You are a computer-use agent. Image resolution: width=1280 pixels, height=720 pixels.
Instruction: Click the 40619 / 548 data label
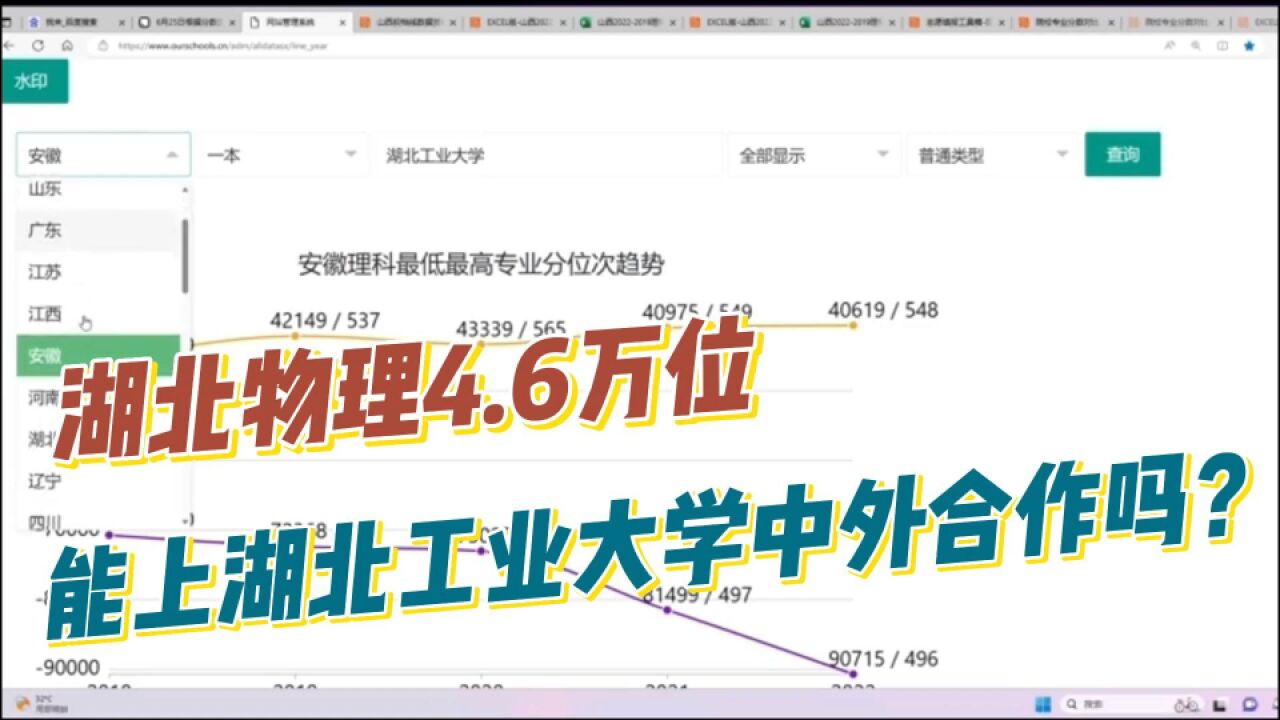click(x=883, y=310)
